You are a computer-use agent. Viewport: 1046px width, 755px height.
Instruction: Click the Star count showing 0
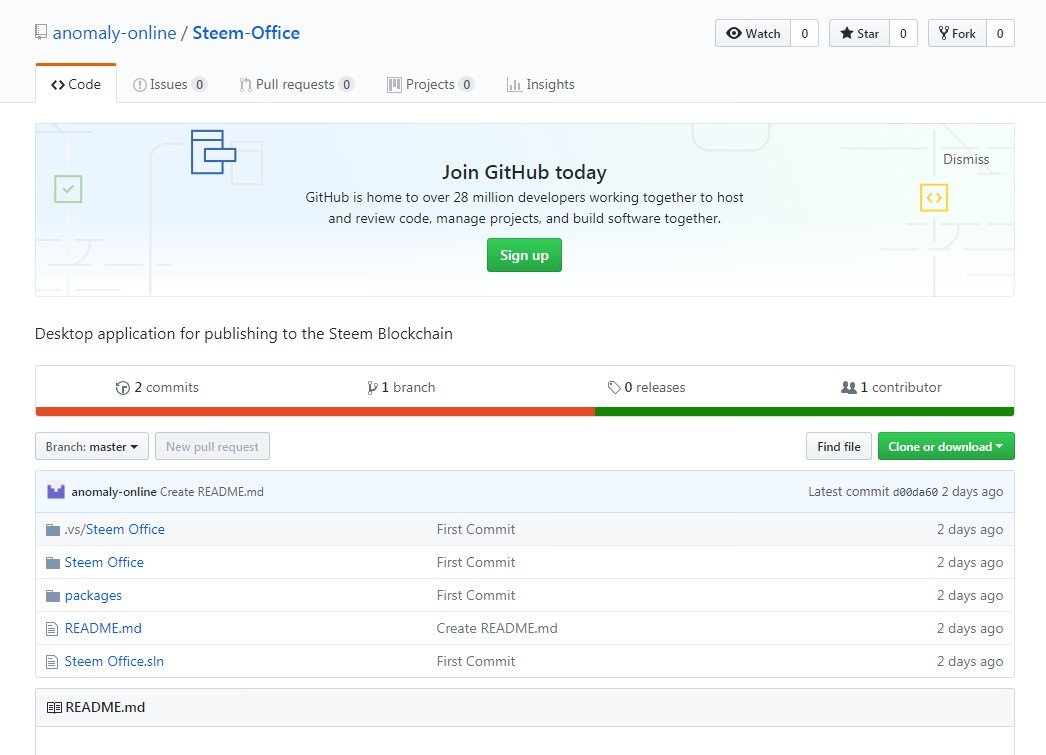(x=903, y=33)
